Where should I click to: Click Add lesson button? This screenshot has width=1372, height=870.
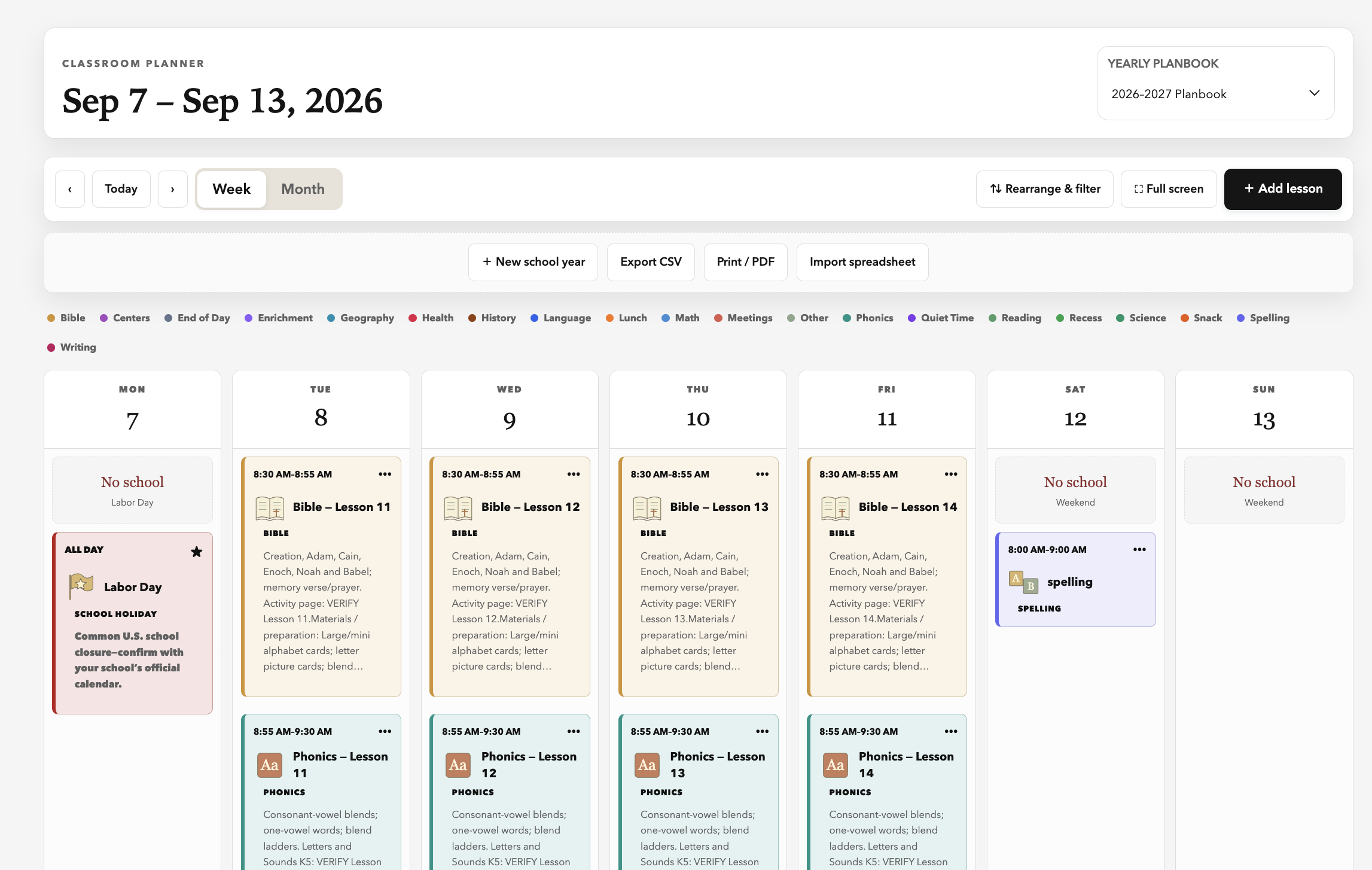1283,189
